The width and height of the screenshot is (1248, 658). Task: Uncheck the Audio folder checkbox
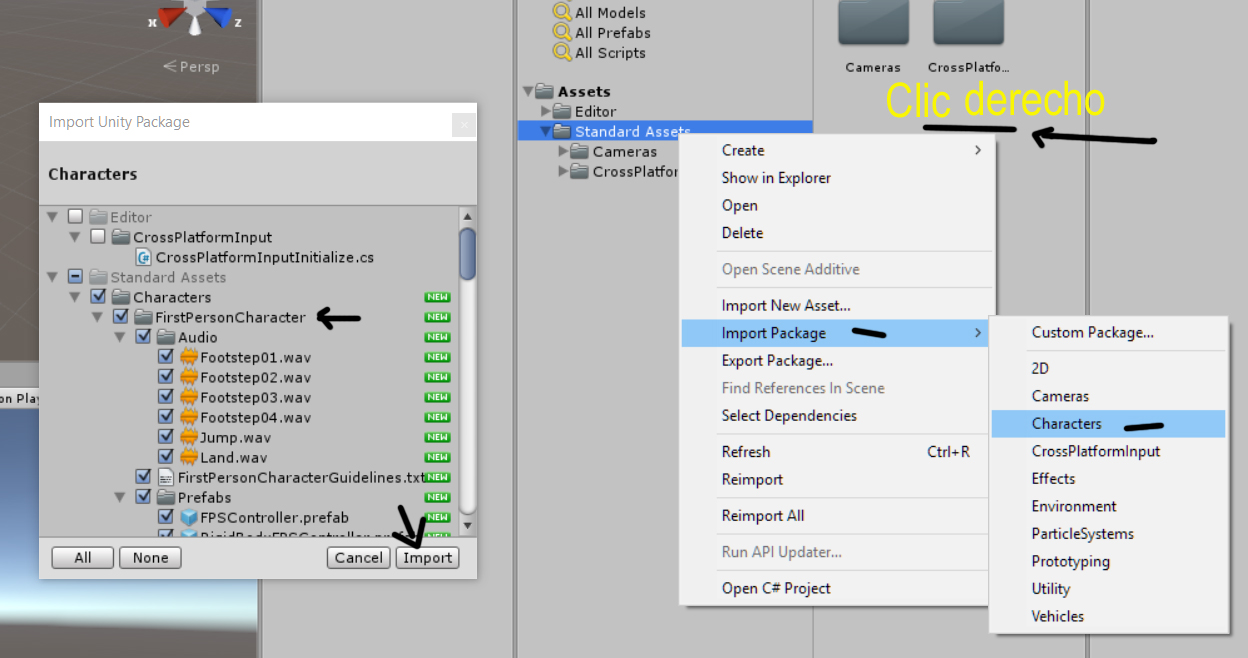(x=143, y=337)
